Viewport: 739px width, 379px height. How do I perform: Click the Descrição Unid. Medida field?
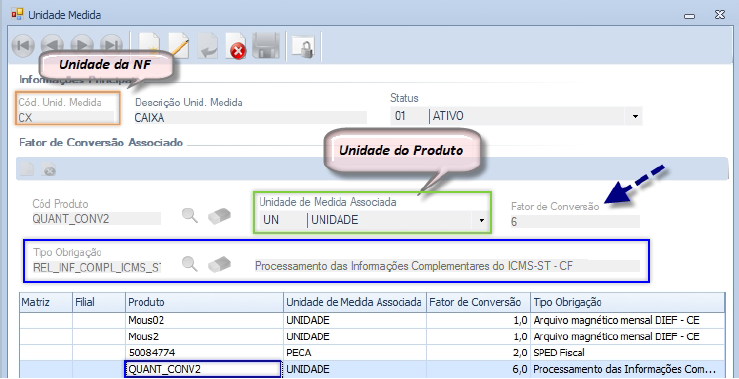[x=250, y=118]
